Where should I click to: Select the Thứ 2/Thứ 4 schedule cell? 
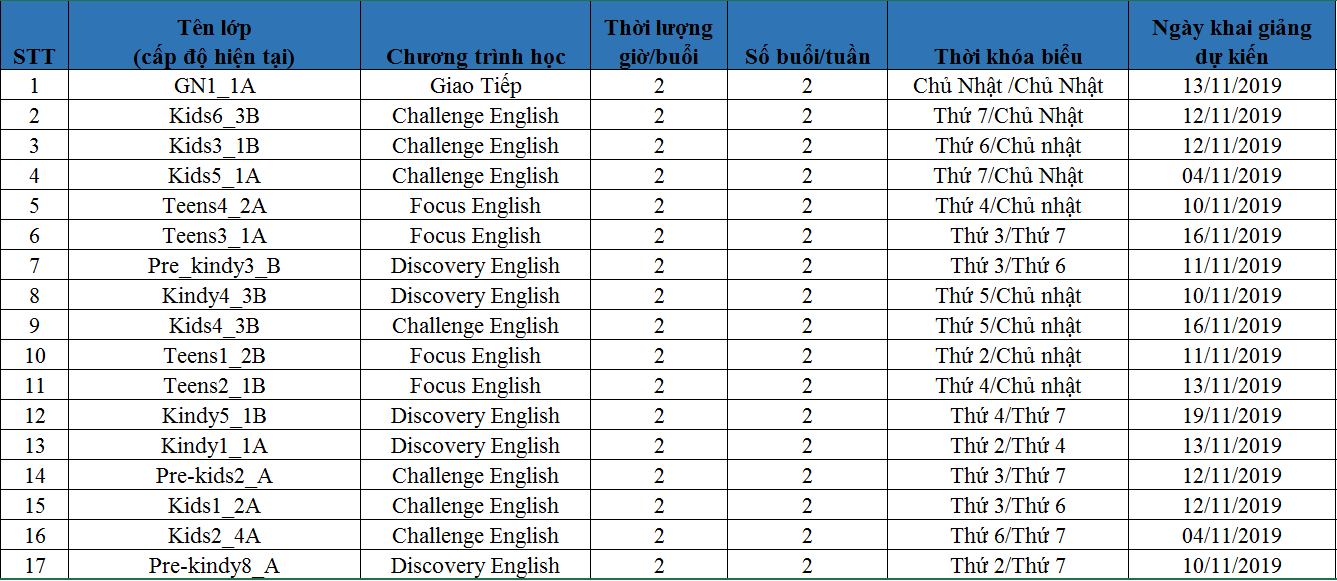pyautogui.click(x=1008, y=446)
